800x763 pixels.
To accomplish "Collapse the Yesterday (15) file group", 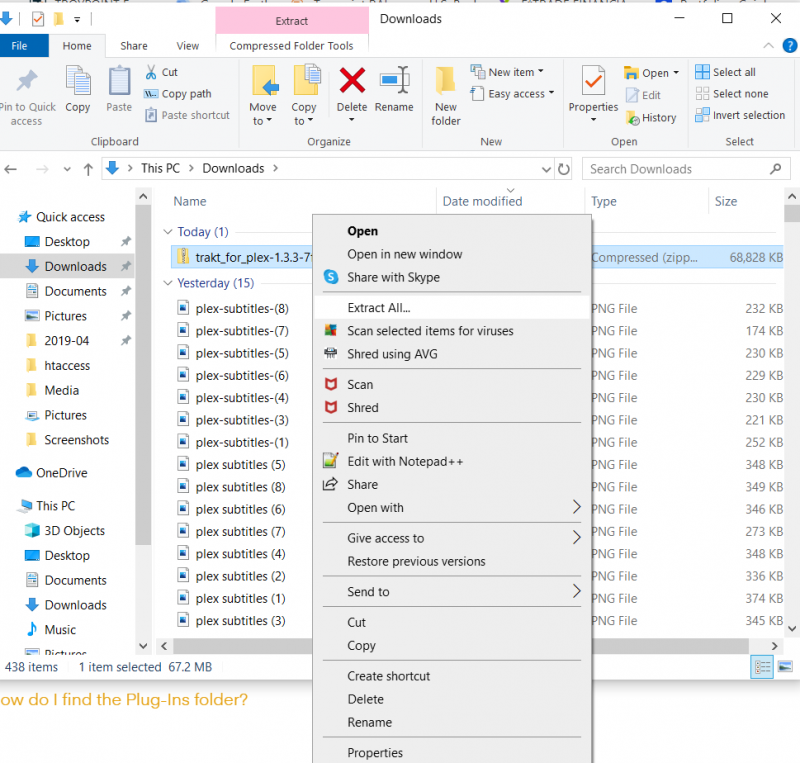I will (168, 283).
